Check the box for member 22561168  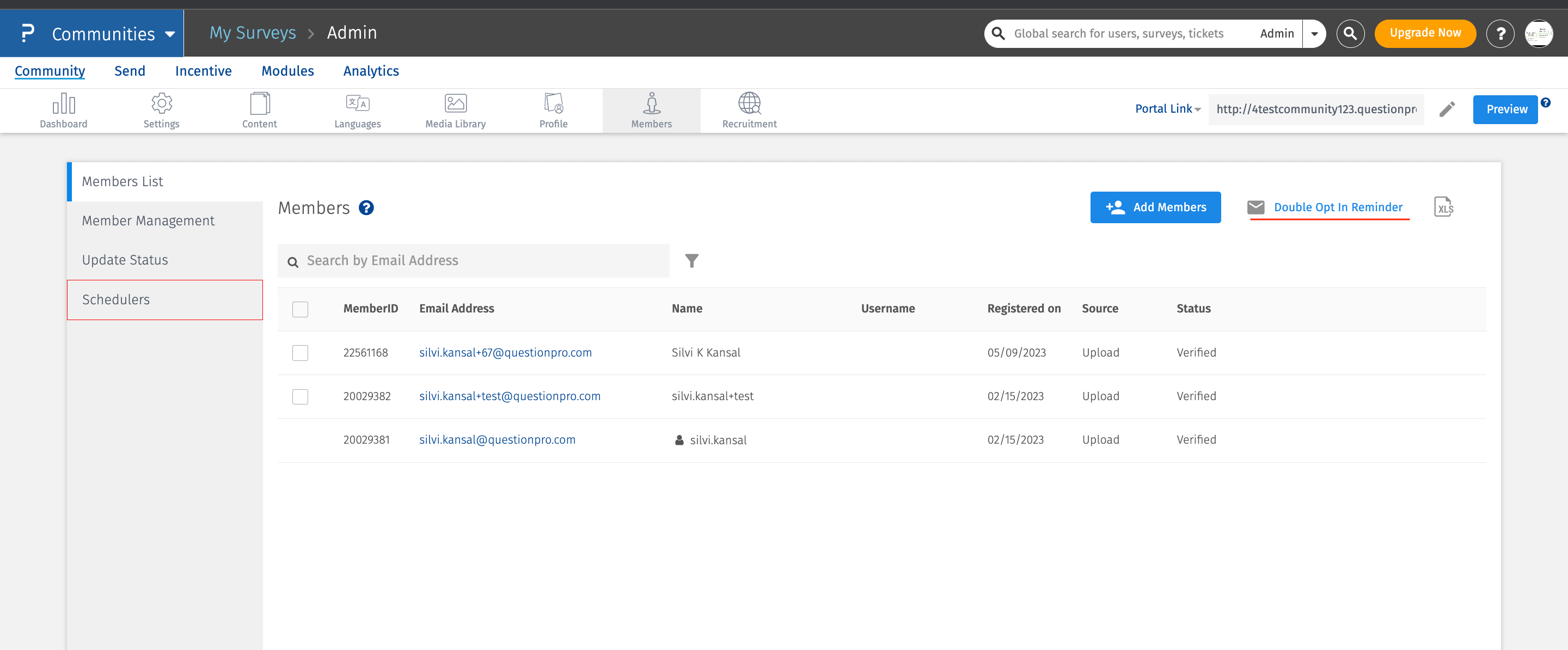click(300, 353)
